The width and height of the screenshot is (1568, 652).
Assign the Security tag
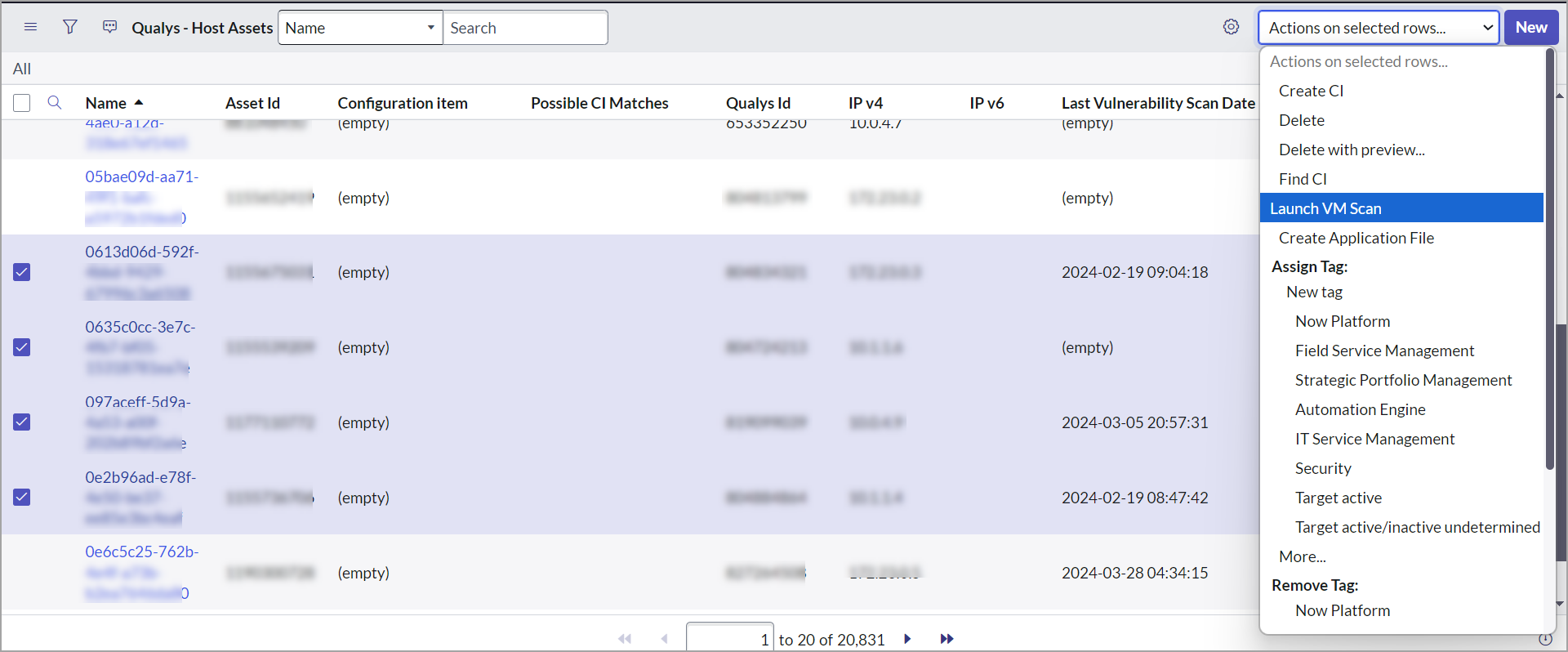1323,468
